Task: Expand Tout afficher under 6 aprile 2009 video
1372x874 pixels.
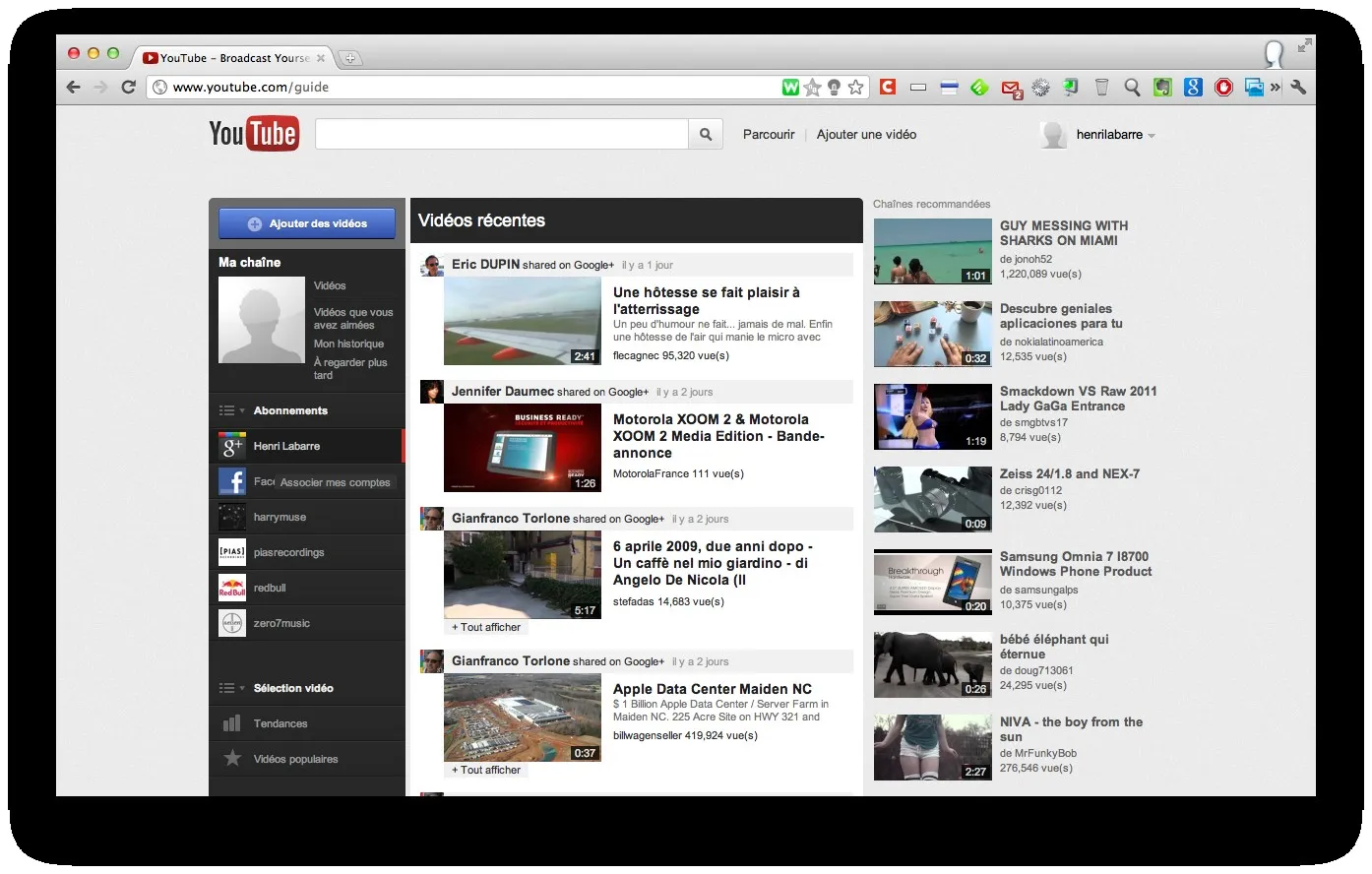Action: pyautogui.click(x=486, y=627)
